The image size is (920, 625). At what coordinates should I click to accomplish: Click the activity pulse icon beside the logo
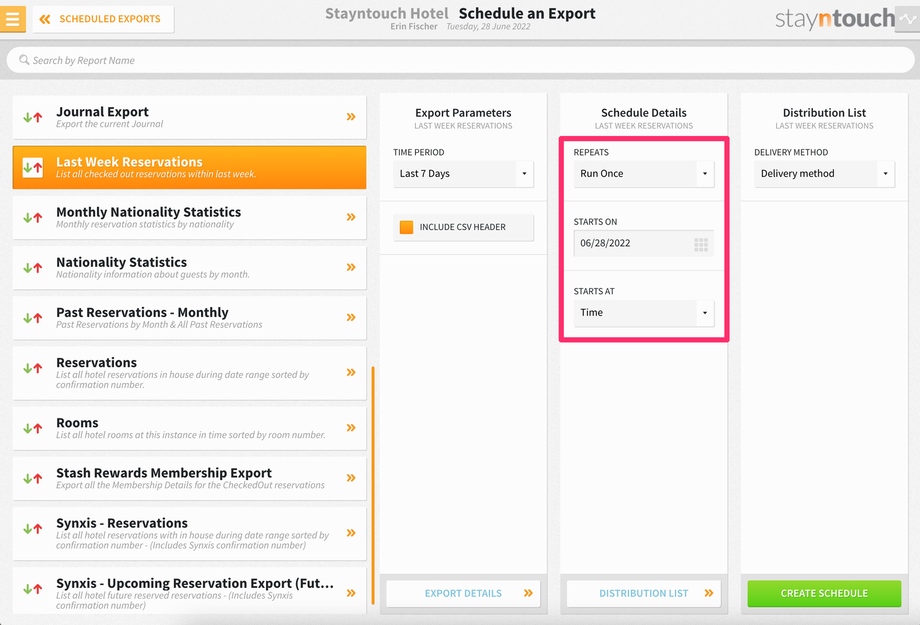pyautogui.click(x=908, y=19)
